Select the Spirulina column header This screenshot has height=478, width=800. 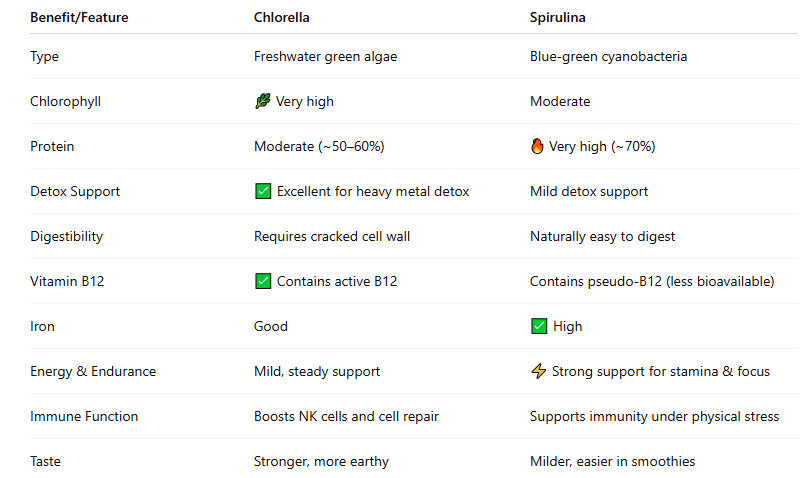[558, 17]
